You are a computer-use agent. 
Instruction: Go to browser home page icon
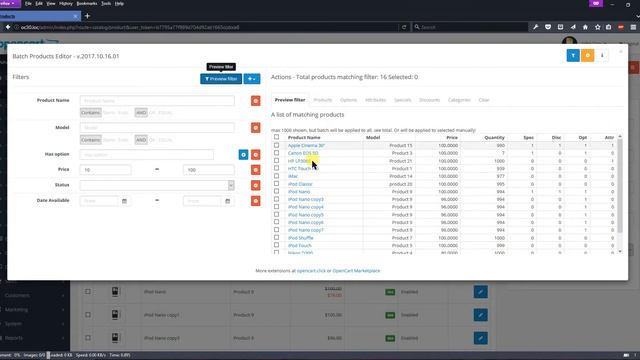pos(585,27)
